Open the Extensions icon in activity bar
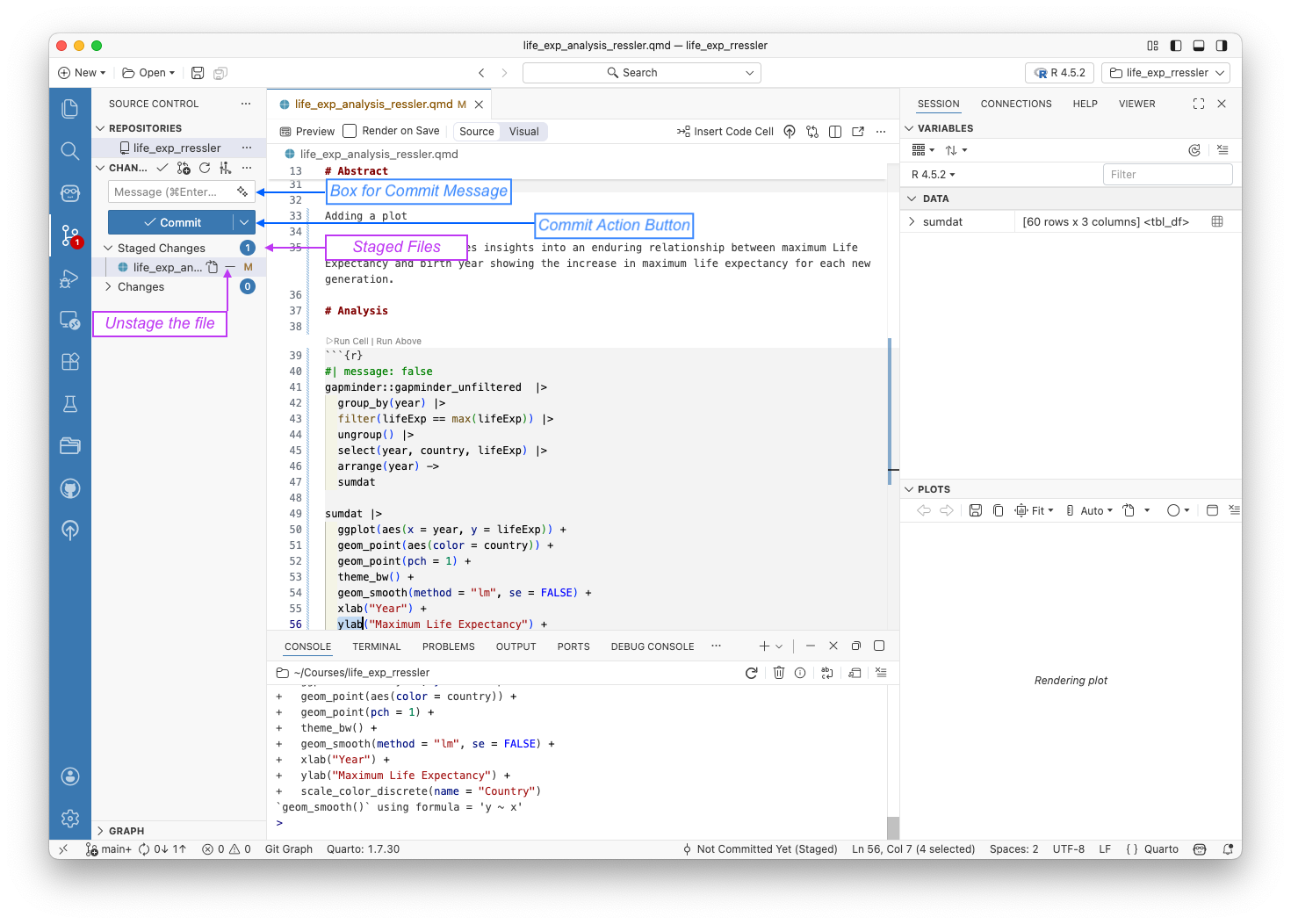Image resolution: width=1291 pixels, height=924 pixels. pyautogui.click(x=70, y=361)
